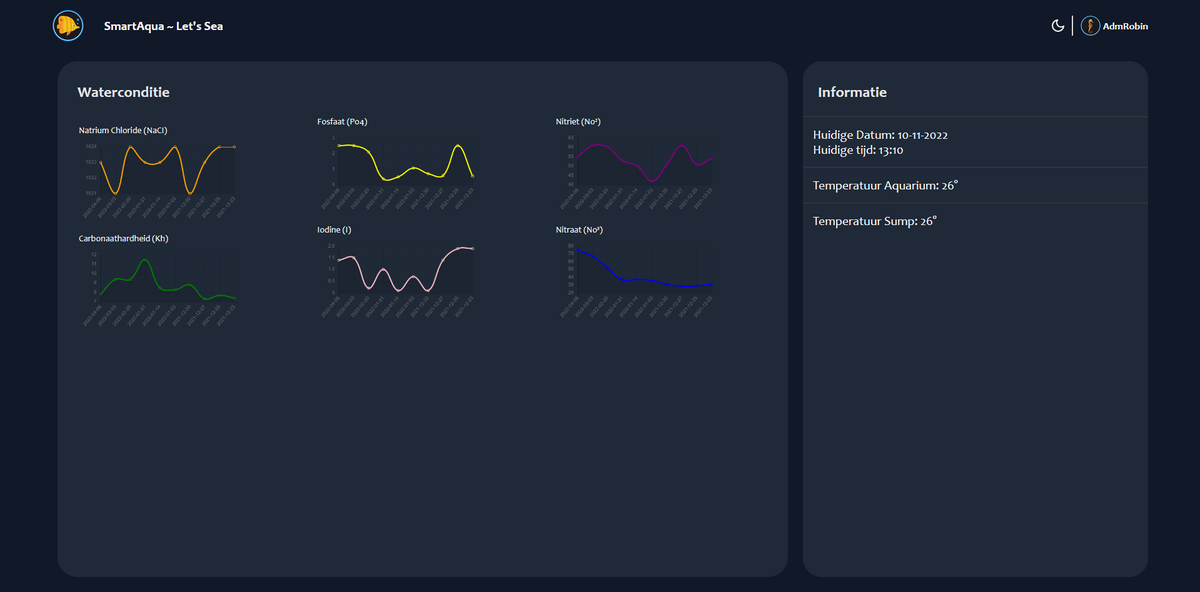Image resolution: width=1200 pixels, height=592 pixels.
Task: Select the Informatie panel header
Action: 852,91
